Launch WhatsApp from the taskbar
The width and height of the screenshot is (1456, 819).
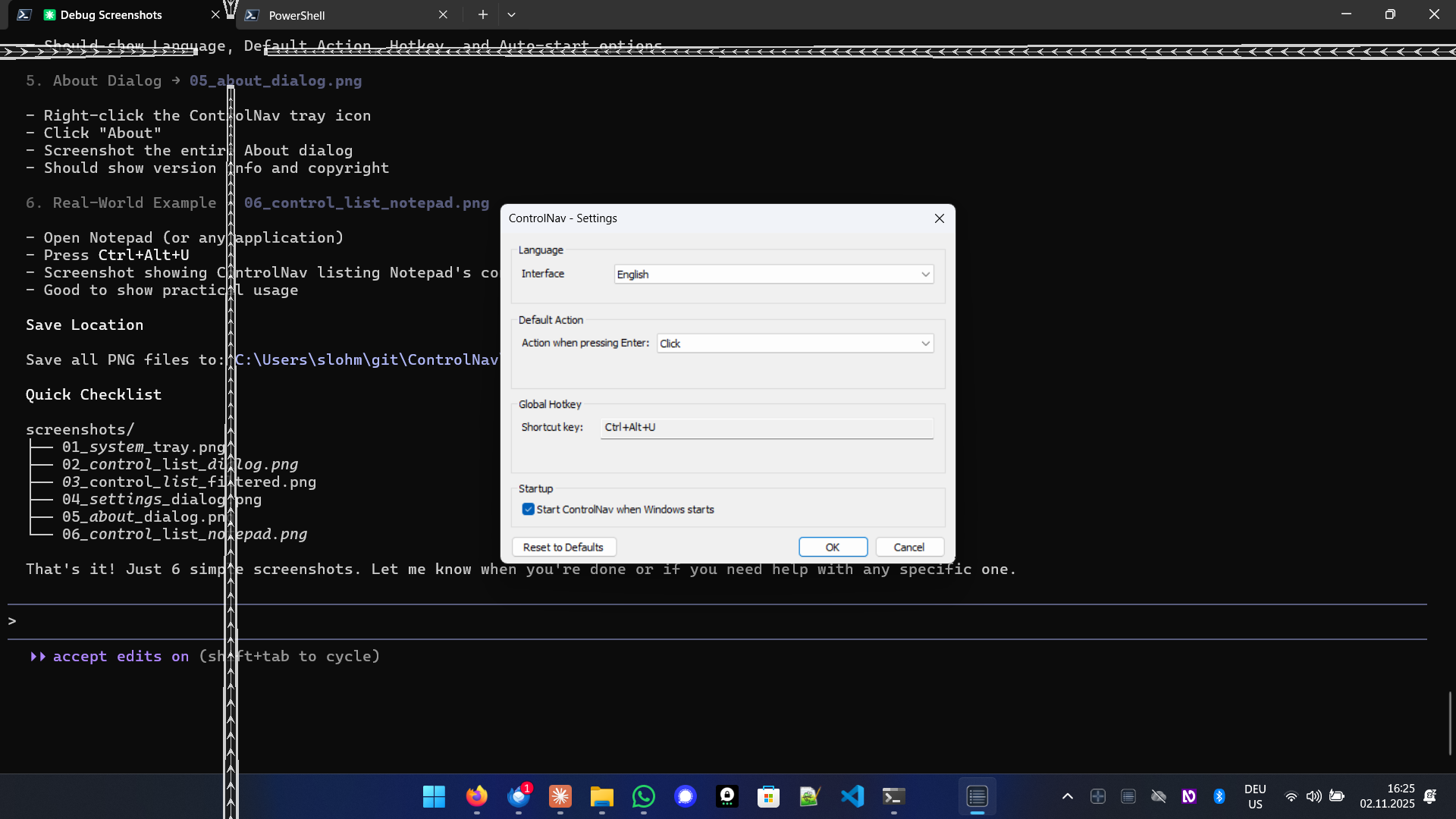tap(643, 796)
